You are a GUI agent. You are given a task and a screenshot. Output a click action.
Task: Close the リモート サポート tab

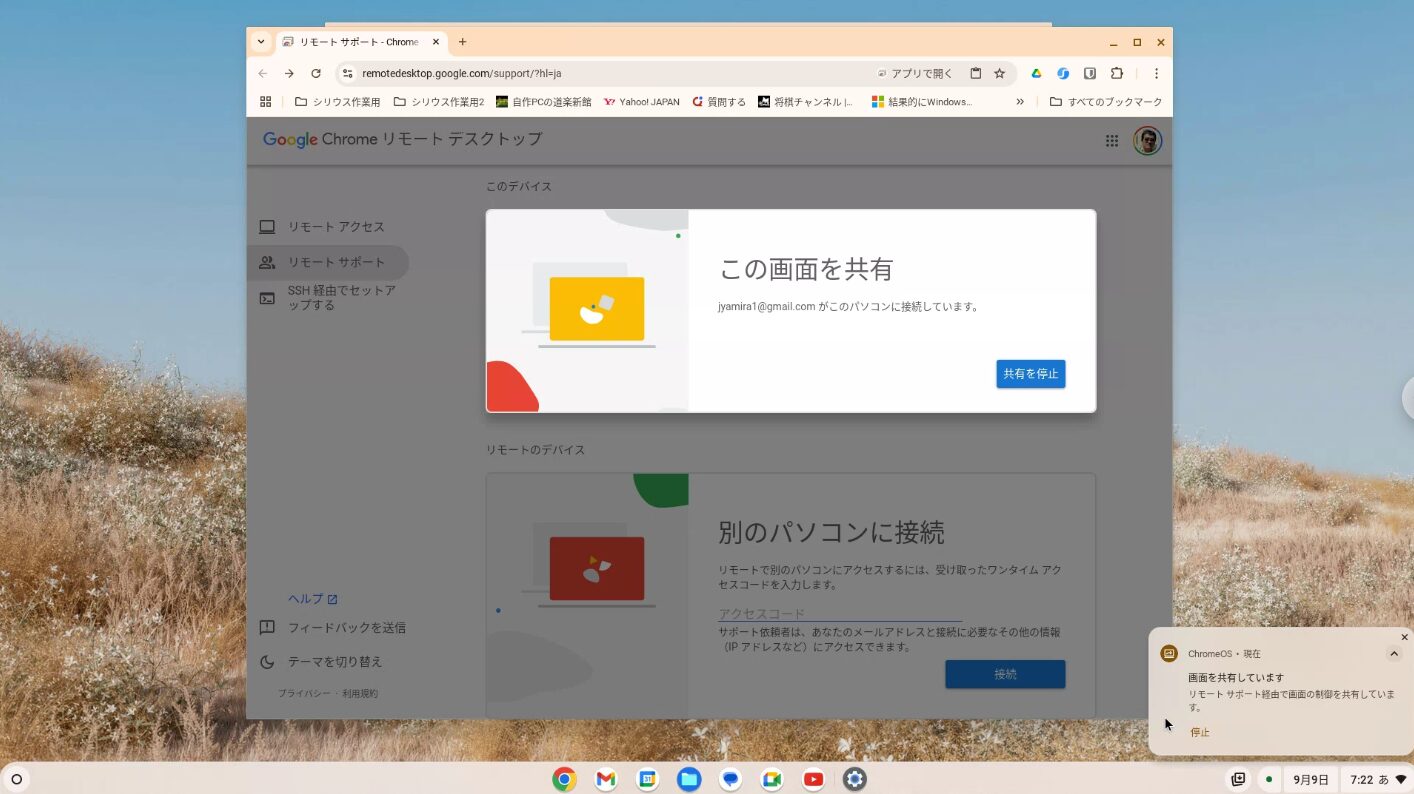click(435, 42)
